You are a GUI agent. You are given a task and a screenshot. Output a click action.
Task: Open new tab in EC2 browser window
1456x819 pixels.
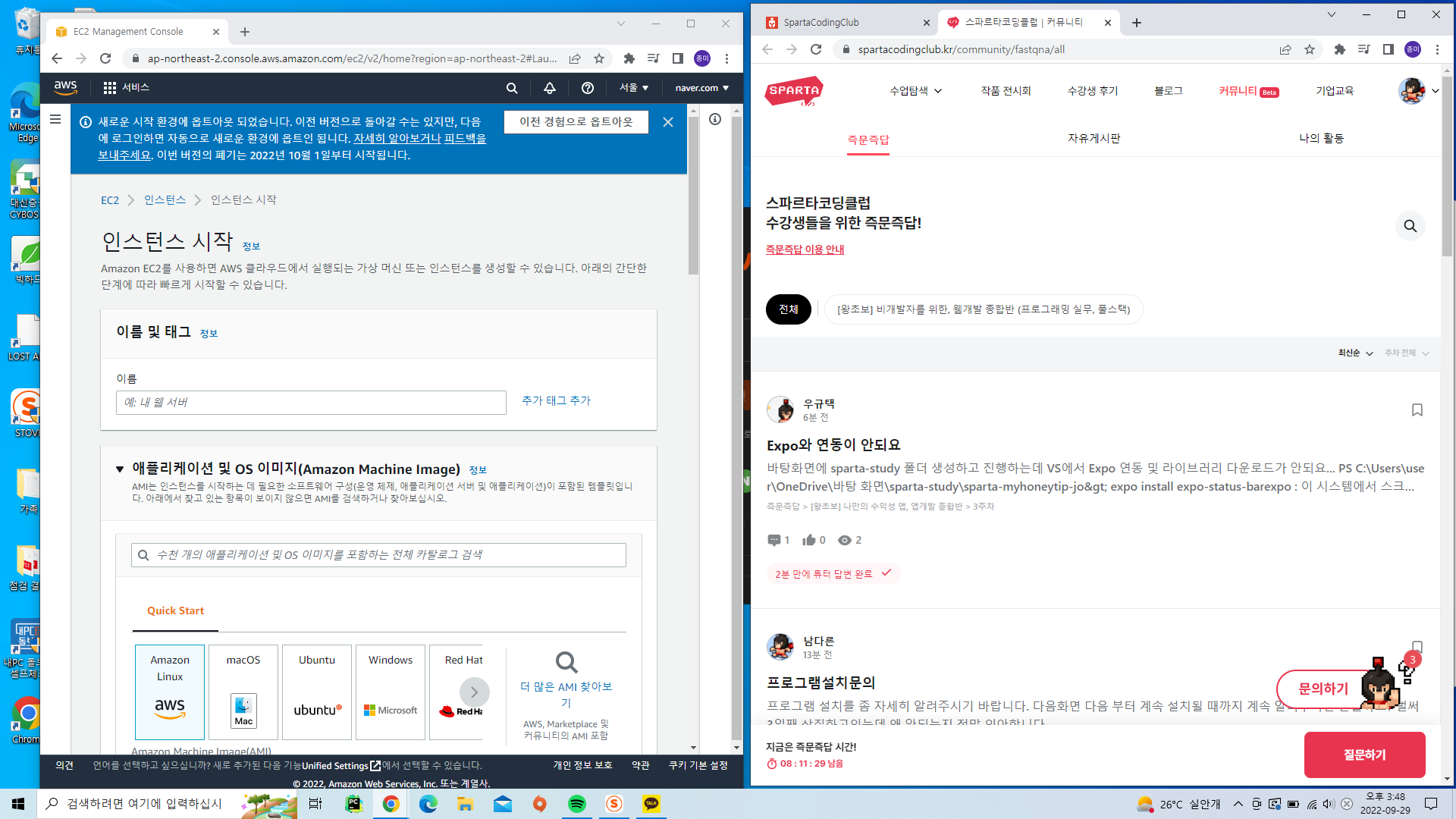[245, 32]
